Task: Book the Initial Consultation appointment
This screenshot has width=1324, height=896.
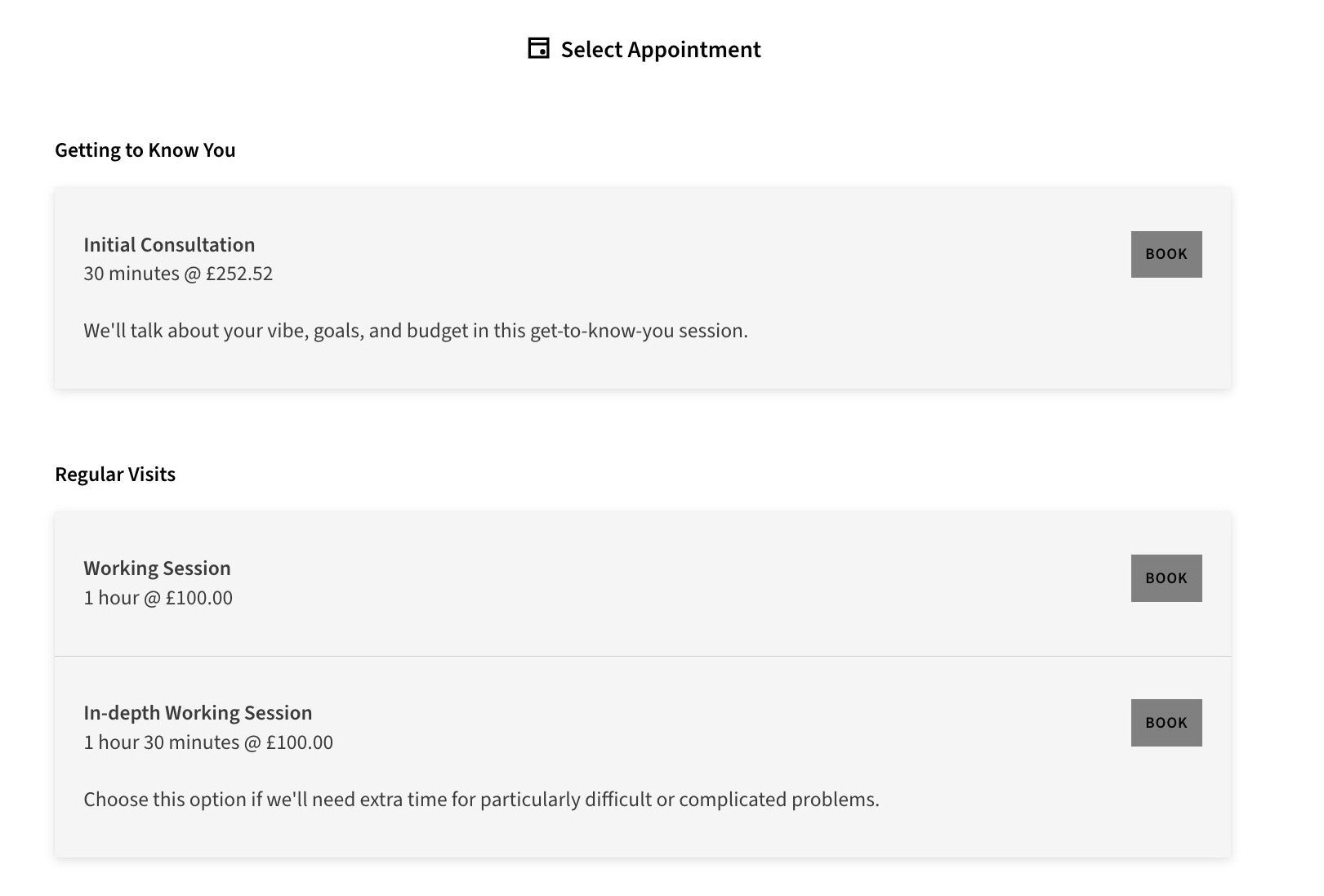Action: [x=1166, y=254]
